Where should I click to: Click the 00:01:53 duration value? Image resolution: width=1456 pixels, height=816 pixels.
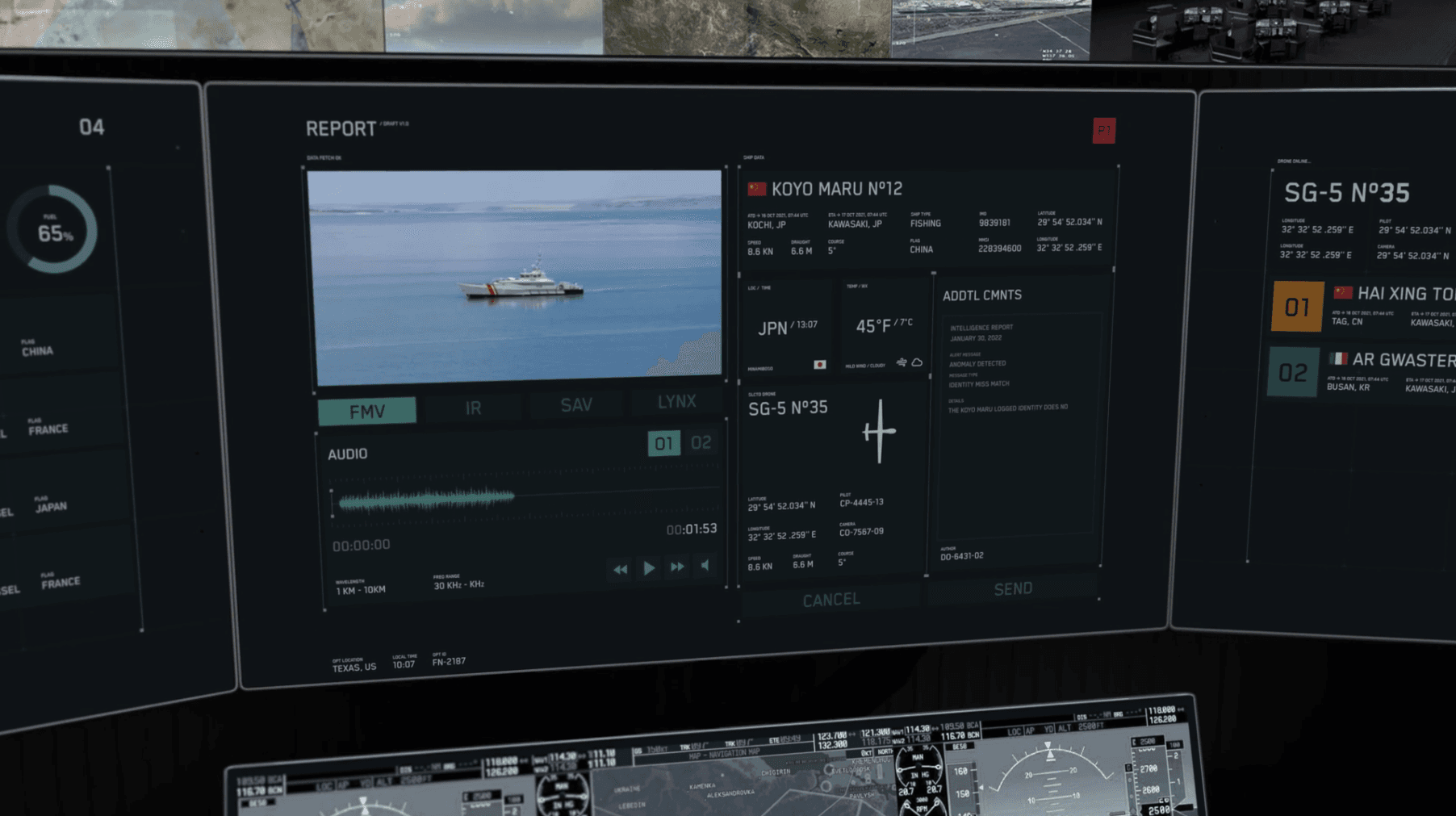pyautogui.click(x=691, y=529)
